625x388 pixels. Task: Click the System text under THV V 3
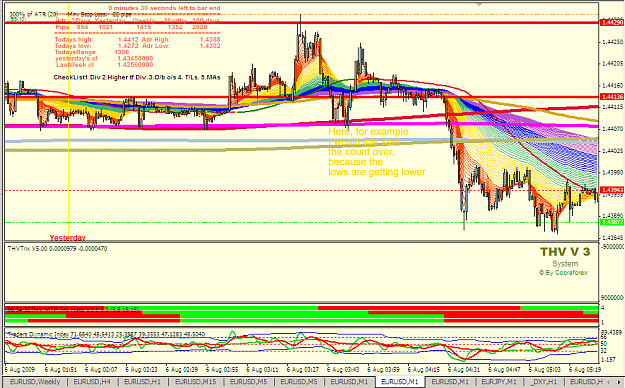pos(565,264)
